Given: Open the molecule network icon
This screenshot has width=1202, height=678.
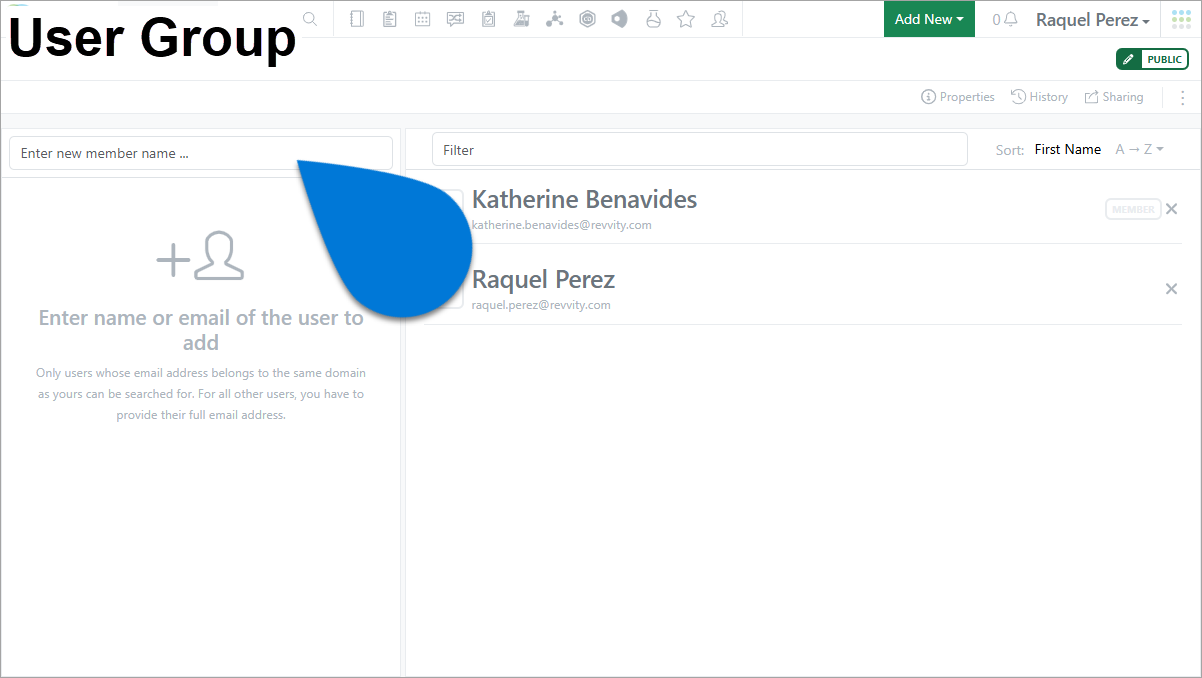Looking at the screenshot, I should tap(554, 19).
